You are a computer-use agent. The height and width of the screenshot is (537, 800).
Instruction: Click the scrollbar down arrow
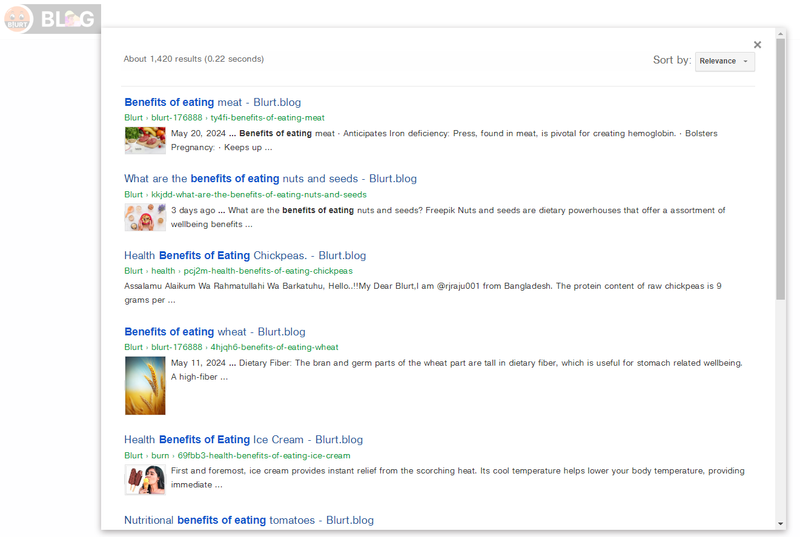click(780, 523)
